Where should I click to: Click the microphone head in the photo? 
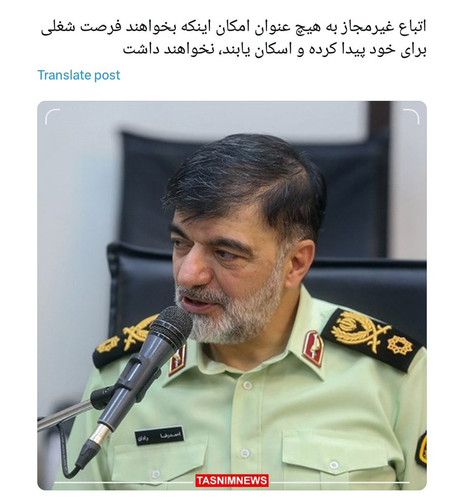(x=171, y=326)
